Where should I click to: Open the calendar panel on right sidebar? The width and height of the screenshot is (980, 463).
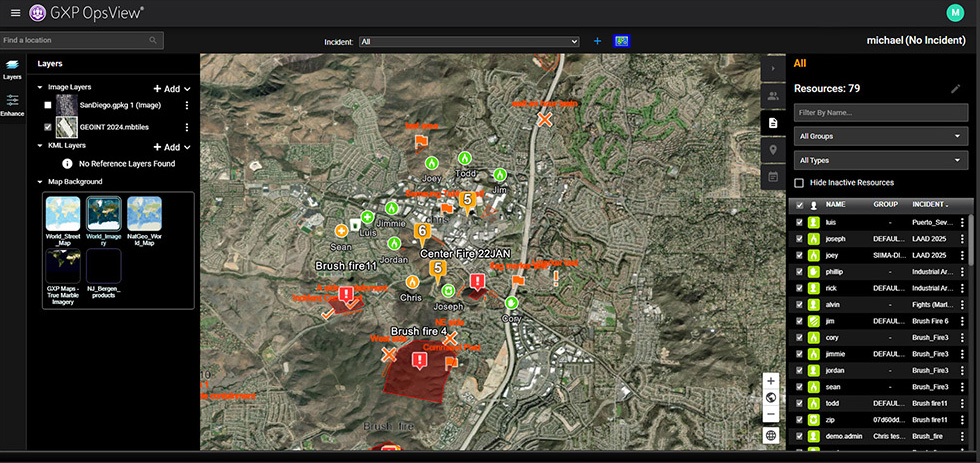[772, 177]
